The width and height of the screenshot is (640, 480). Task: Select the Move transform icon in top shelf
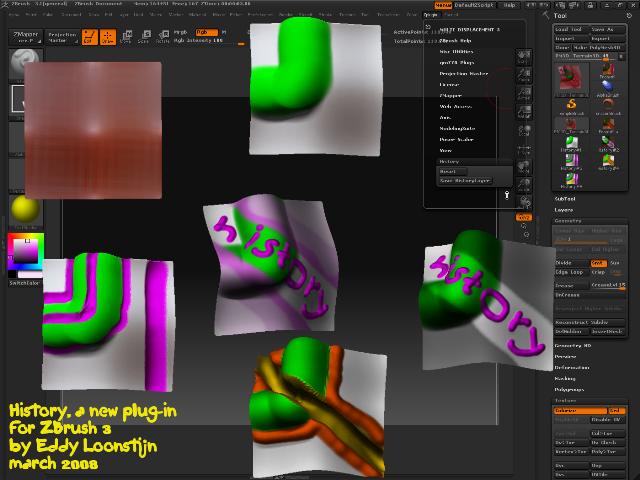pos(127,37)
